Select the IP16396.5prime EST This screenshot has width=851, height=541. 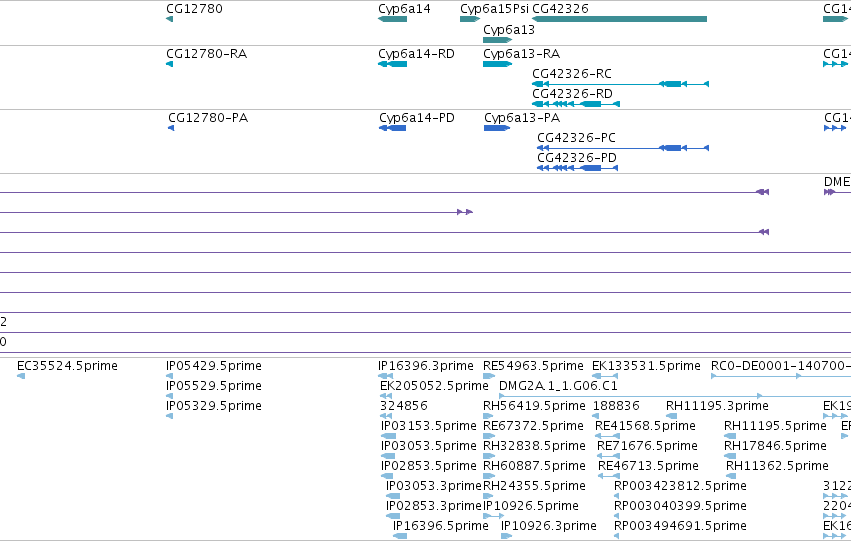441,526
